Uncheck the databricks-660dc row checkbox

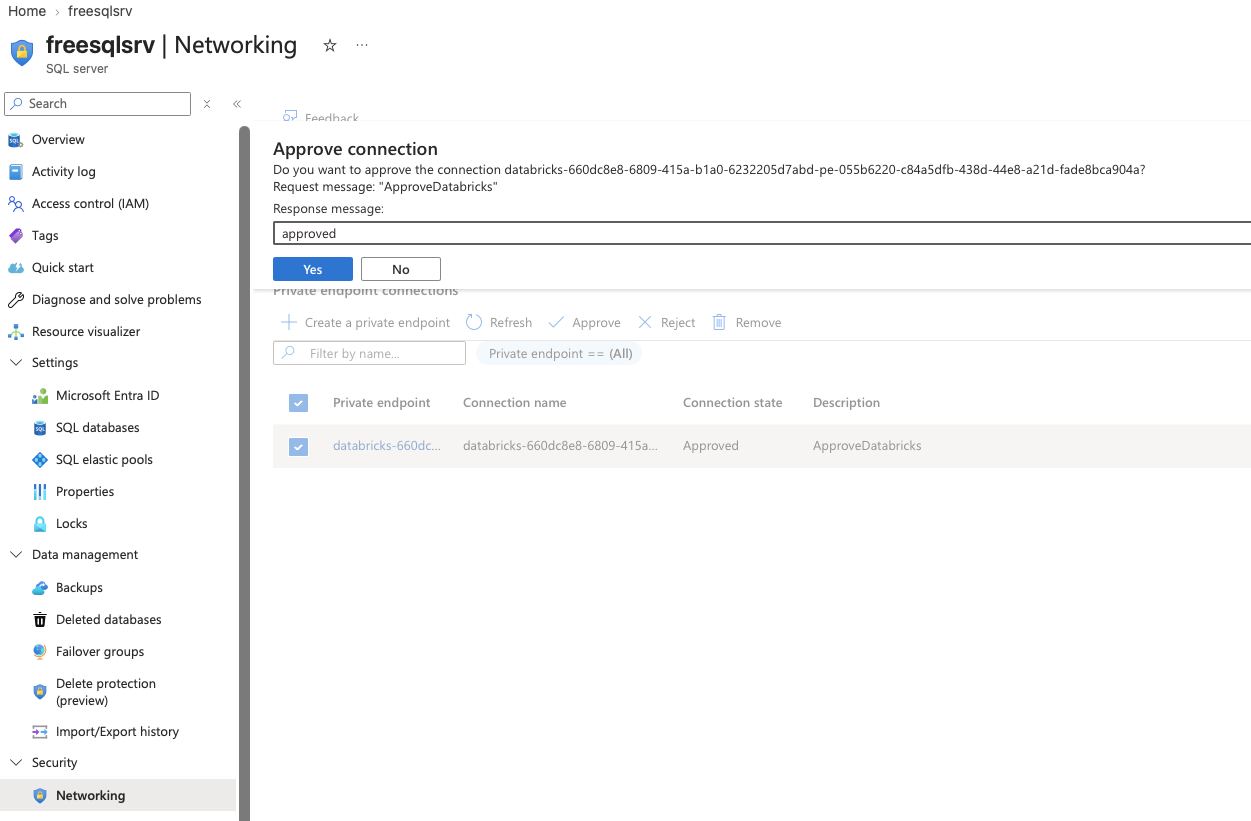pyautogui.click(x=298, y=446)
